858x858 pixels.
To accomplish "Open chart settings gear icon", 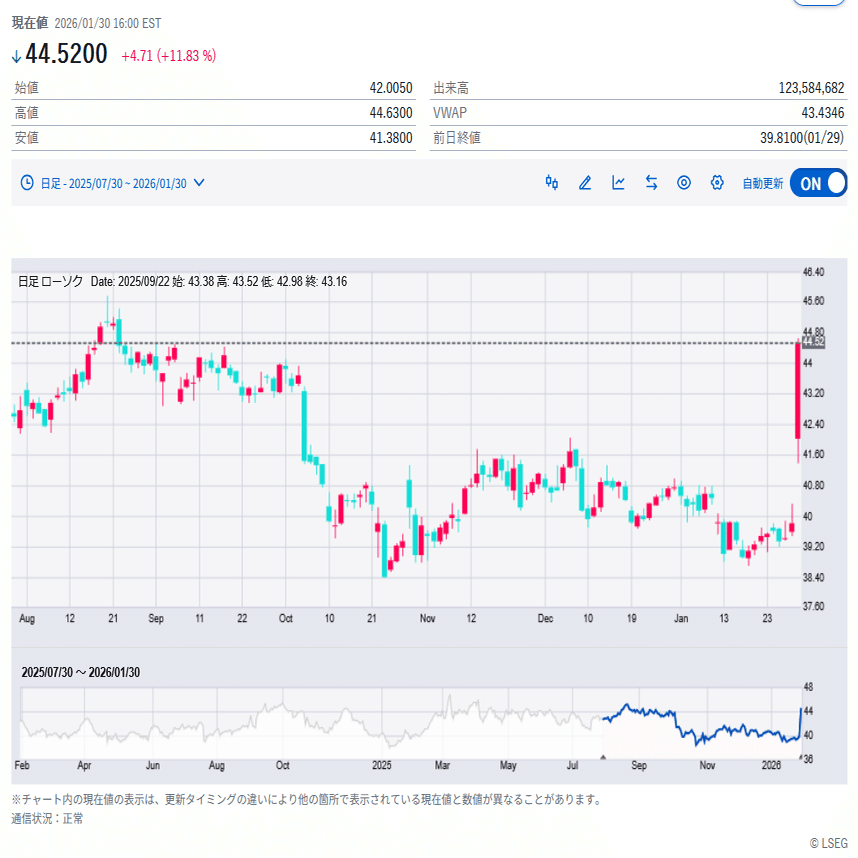I will (717, 183).
